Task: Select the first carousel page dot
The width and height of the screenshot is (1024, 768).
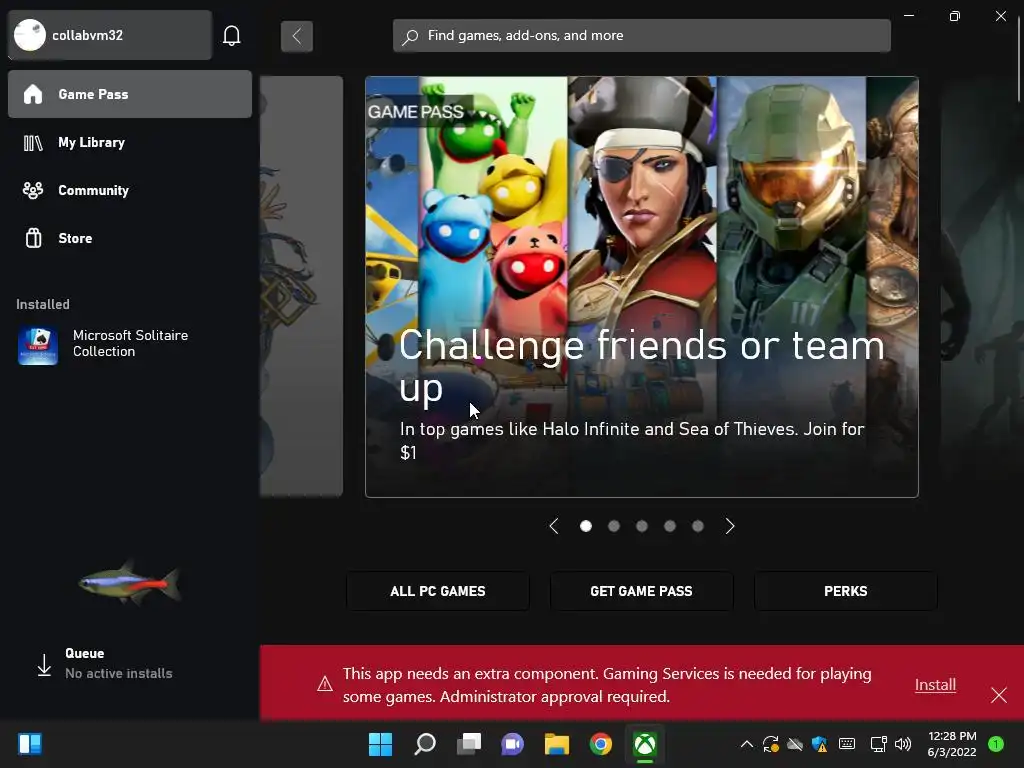Action: click(586, 526)
